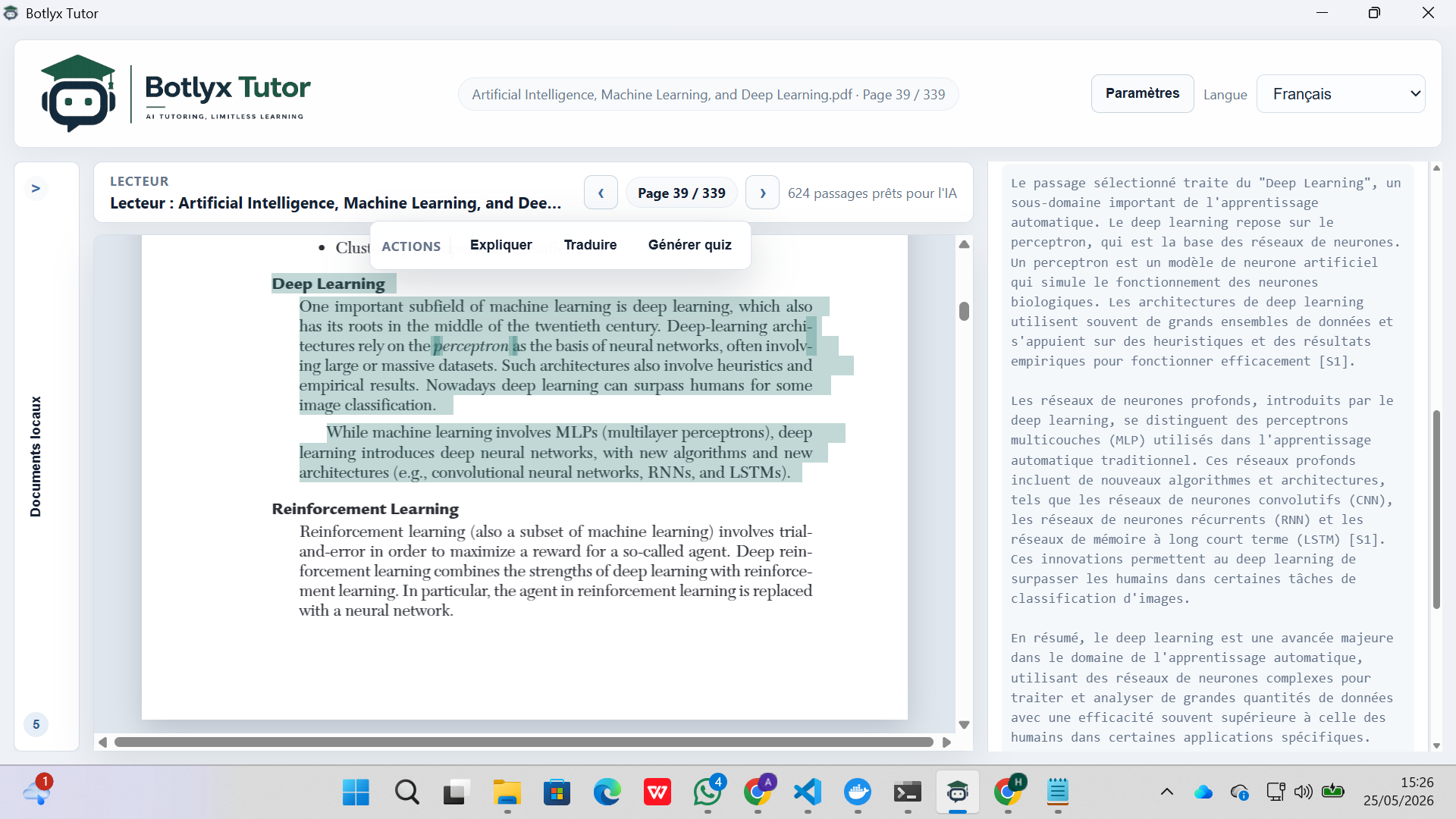The width and height of the screenshot is (1456, 819).
Task: Open Docker Desktop from the taskbar
Action: [858, 792]
